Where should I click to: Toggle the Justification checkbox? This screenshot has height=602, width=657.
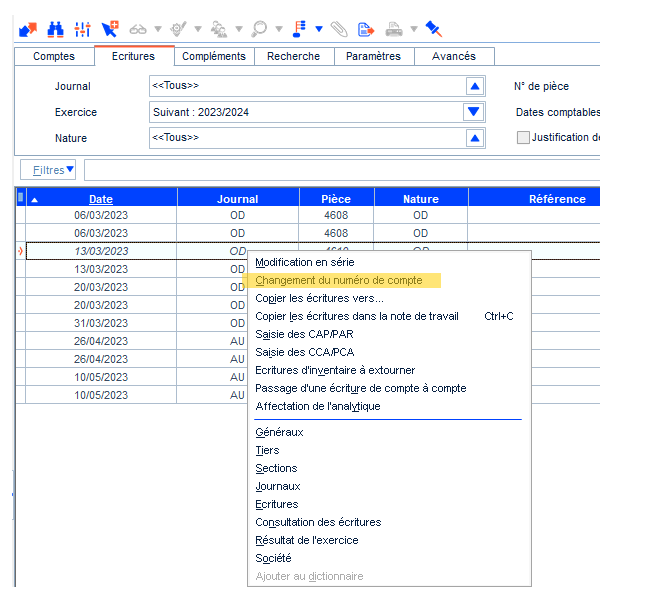[523, 138]
